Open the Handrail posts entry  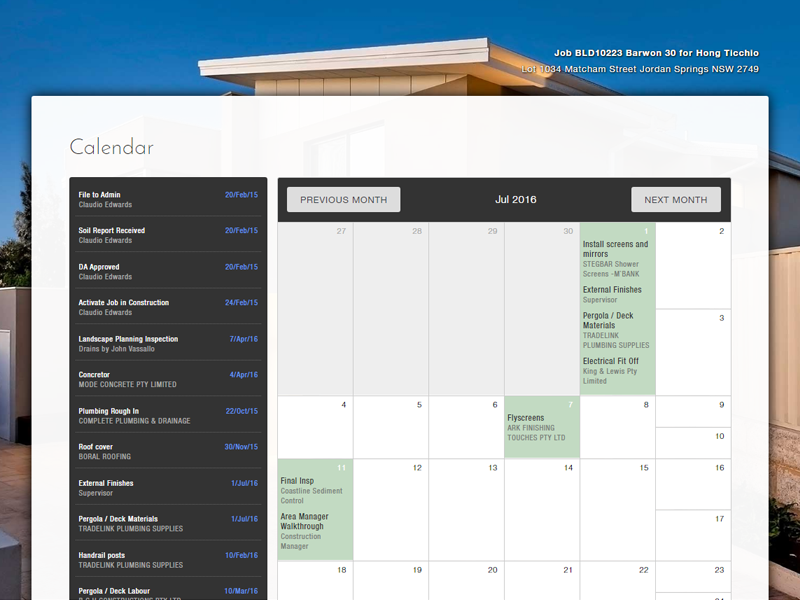point(168,560)
